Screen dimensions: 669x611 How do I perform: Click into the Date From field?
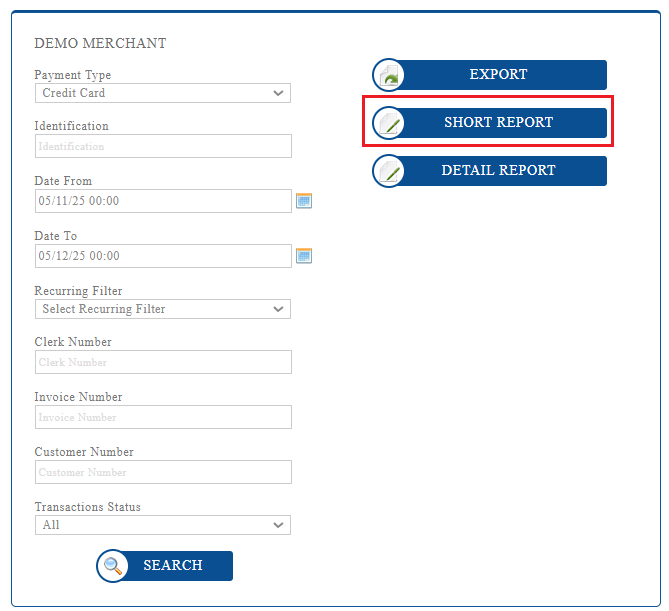[x=162, y=201]
